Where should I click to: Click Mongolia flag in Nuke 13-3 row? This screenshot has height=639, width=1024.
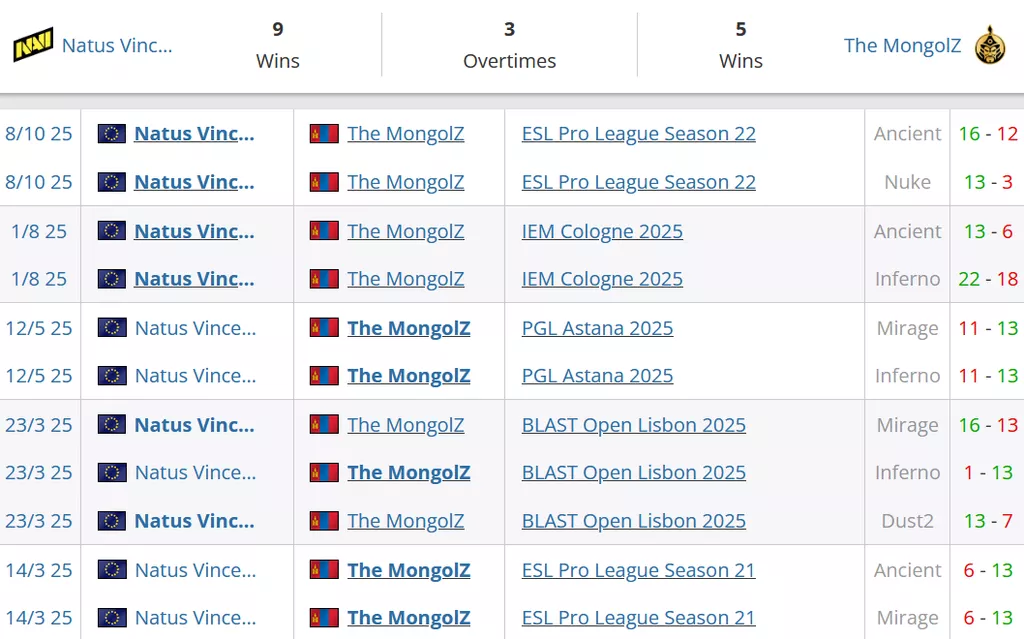[324, 182]
